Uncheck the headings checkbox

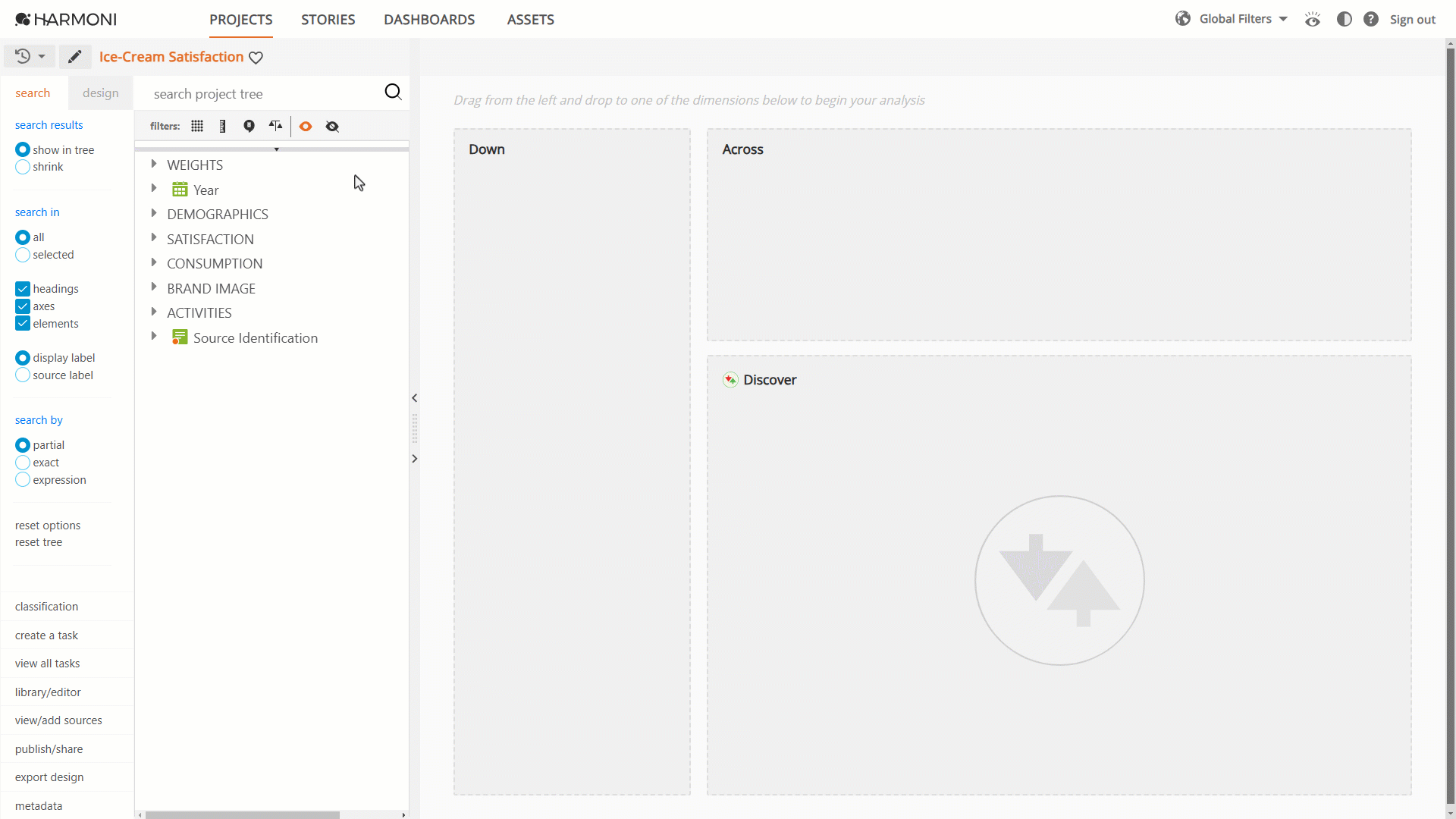click(x=23, y=289)
